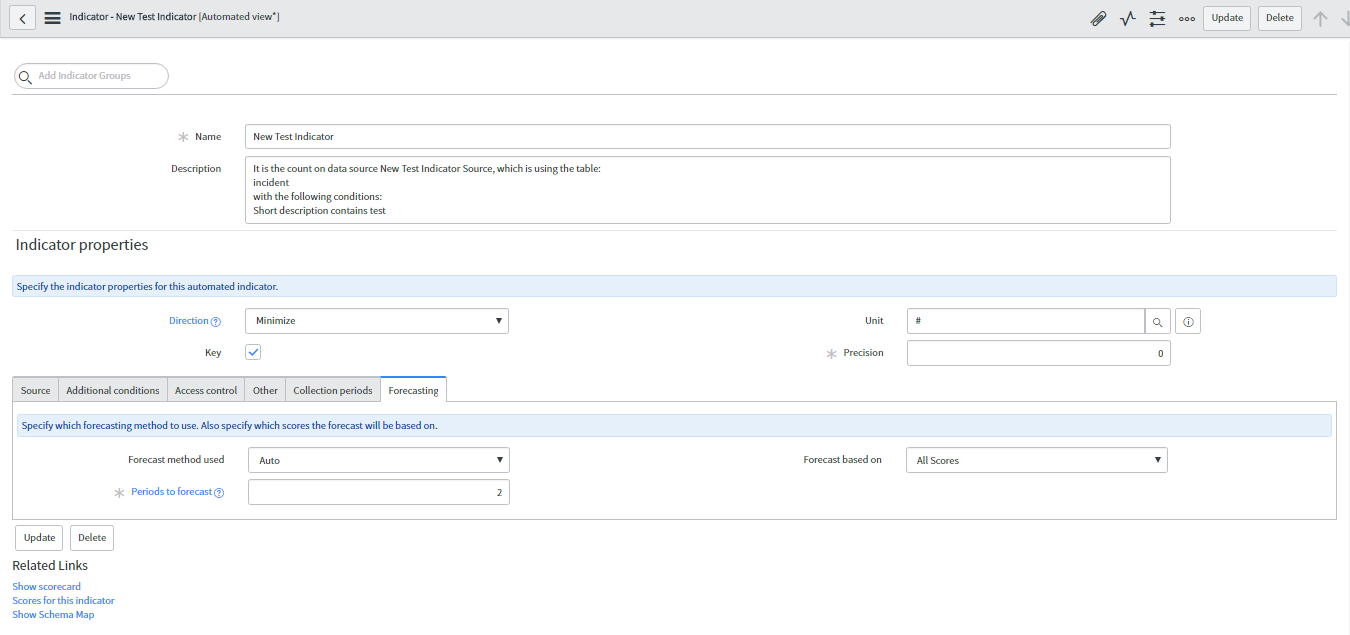Click the paperclip attachments icon
The height and width of the screenshot is (635, 1350).
1098,18
